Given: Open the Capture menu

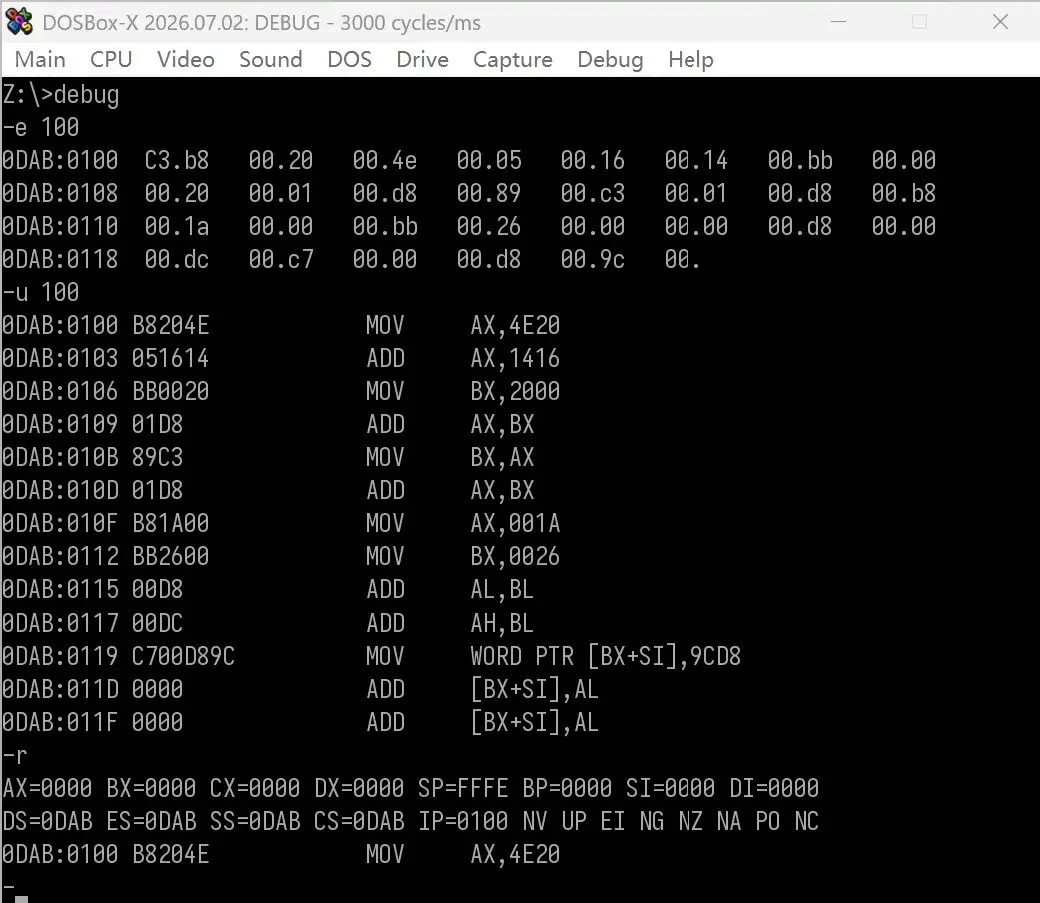Looking at the screenshot, I should point(513,60).
